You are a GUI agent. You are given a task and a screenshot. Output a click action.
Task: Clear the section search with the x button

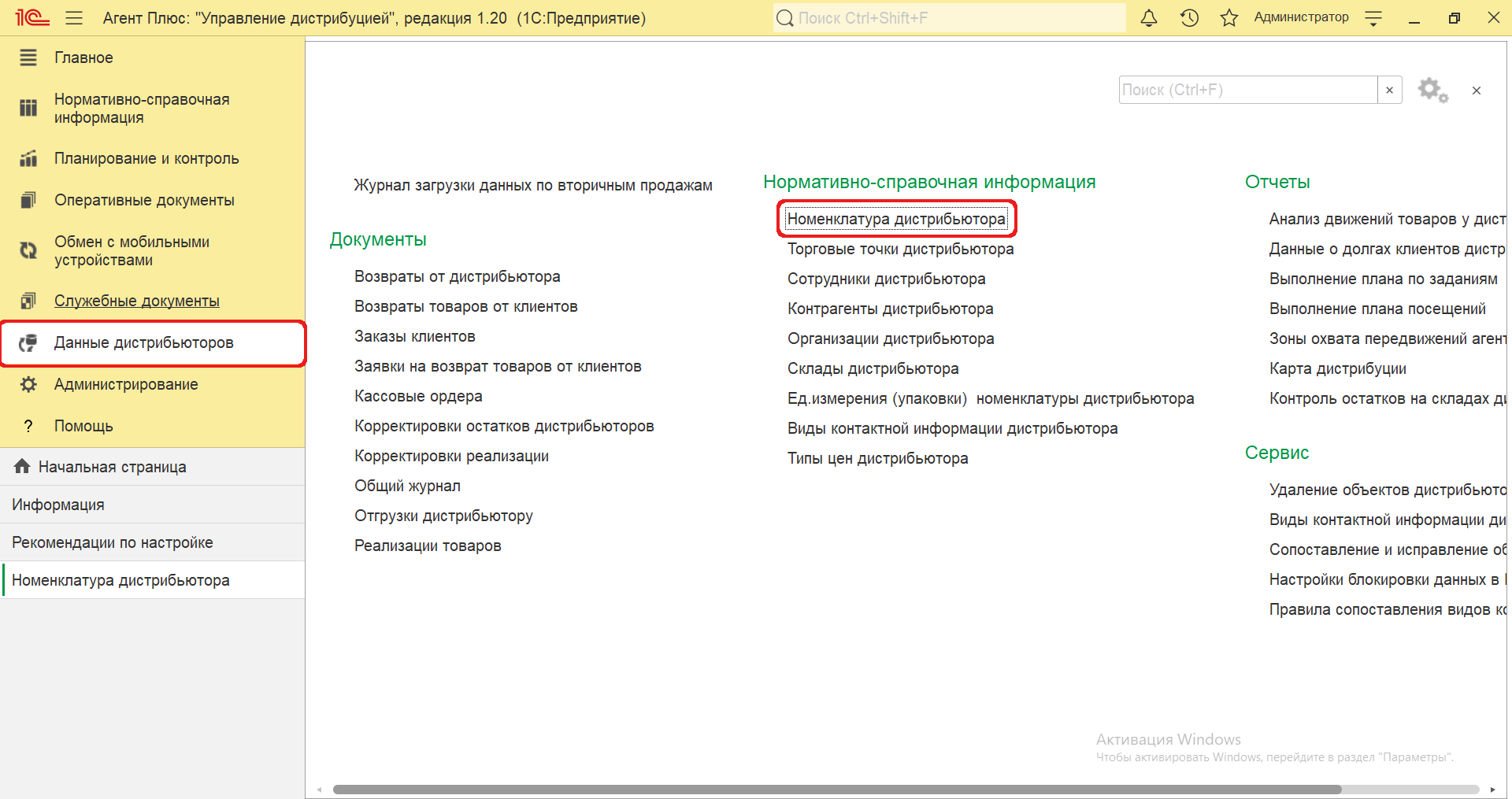tap(1390, 90)
